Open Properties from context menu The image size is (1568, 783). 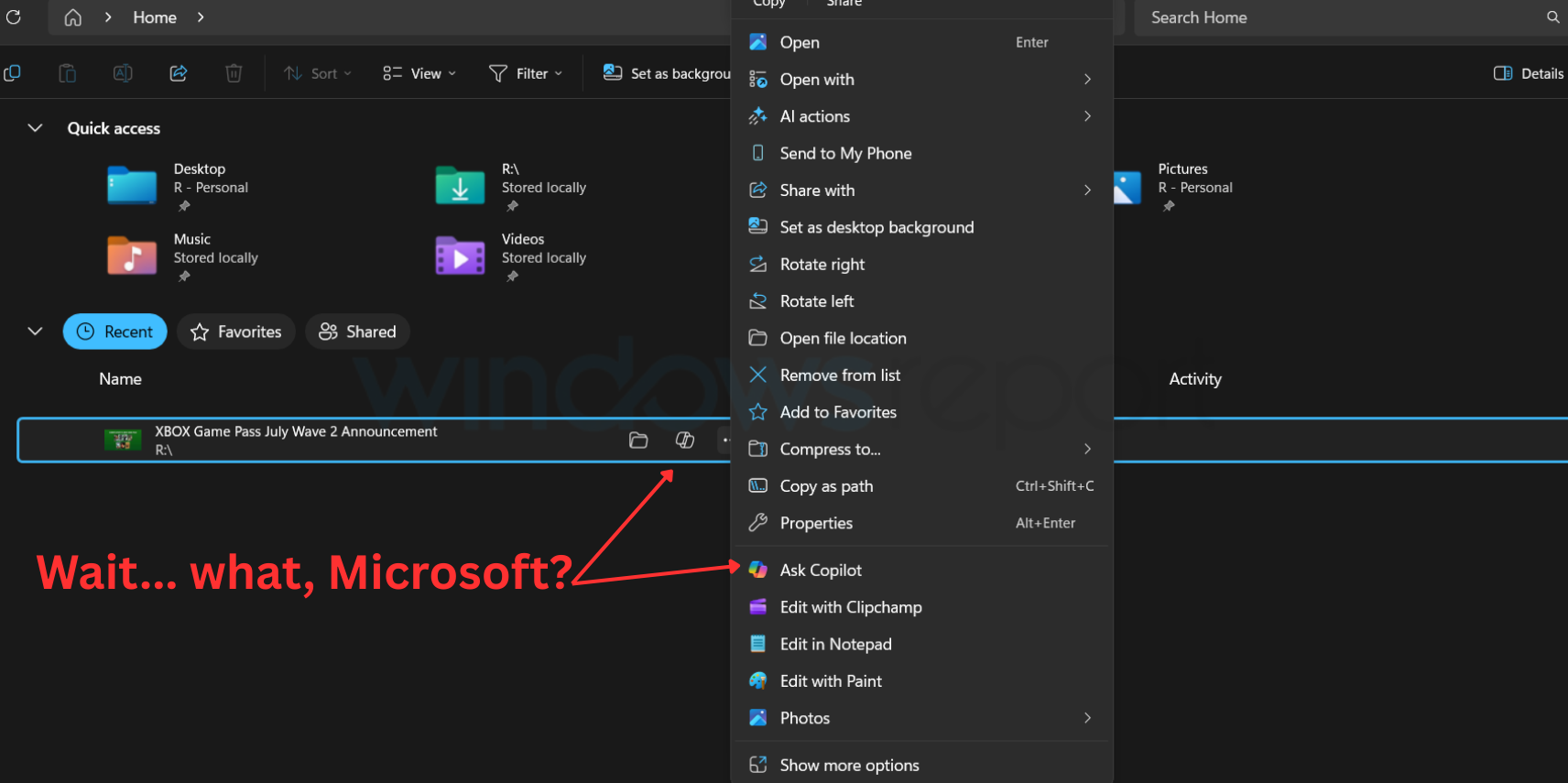click(x=921, y=523)
